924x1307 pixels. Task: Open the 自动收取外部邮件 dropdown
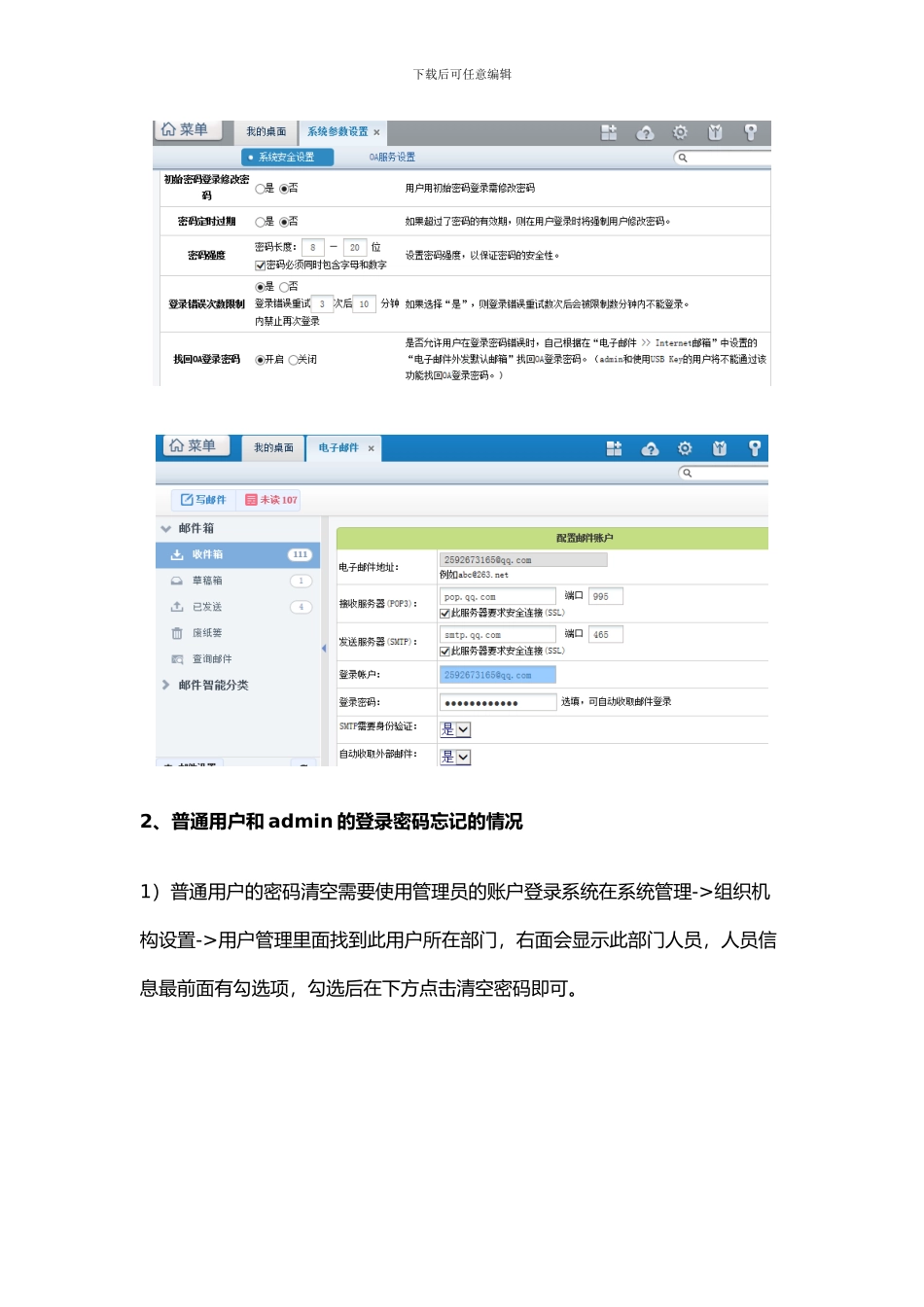[455, 757]
